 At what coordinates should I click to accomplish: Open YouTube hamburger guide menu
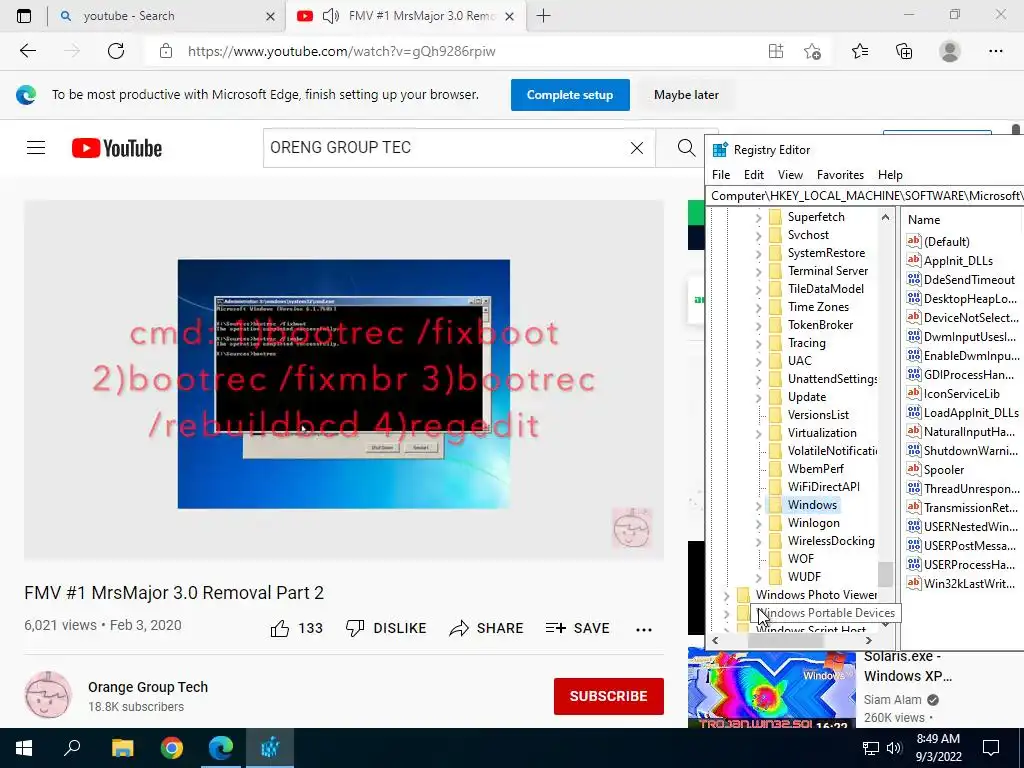pyautogui.click(x=36, y=148)
